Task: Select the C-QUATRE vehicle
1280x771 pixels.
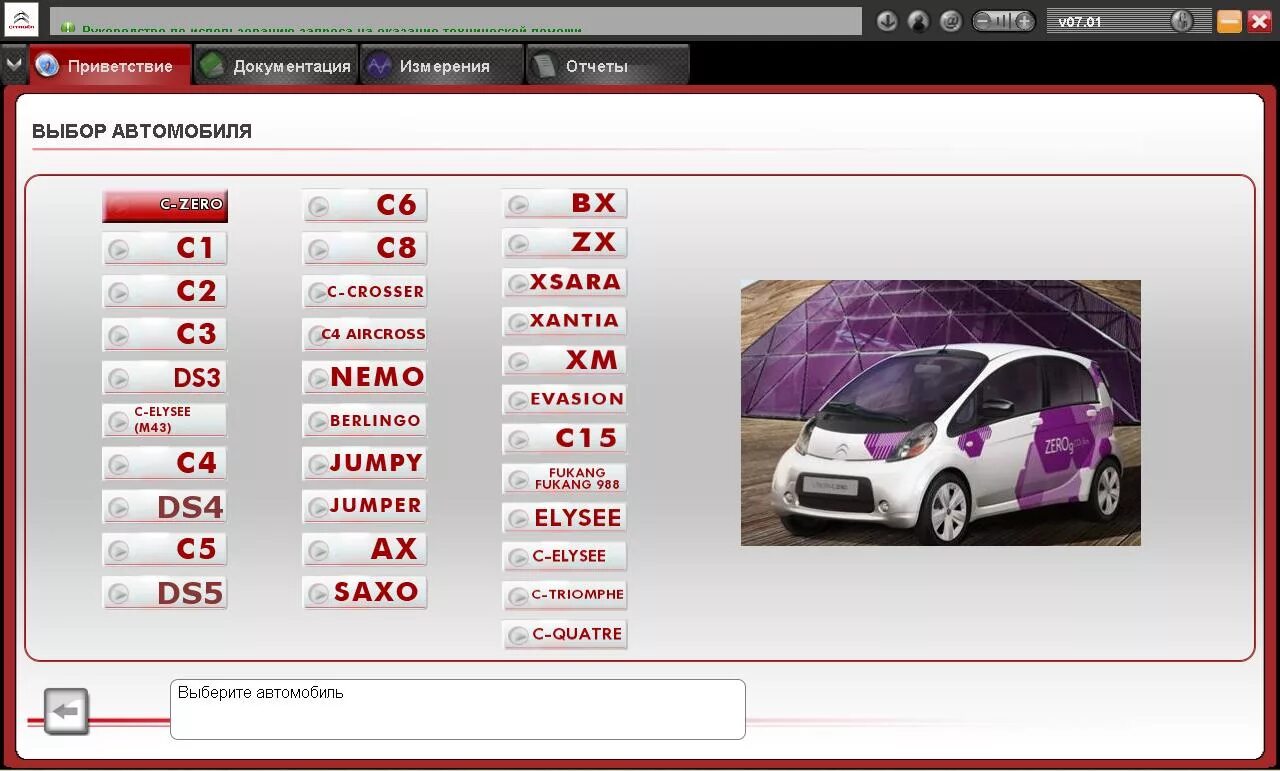Action: pos(565,634)
